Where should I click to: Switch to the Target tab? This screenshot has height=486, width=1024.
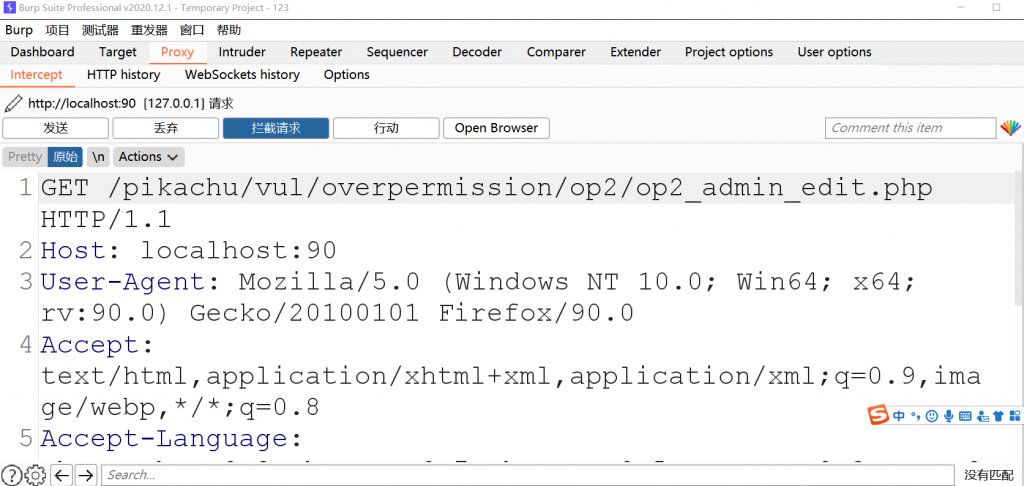118,52
